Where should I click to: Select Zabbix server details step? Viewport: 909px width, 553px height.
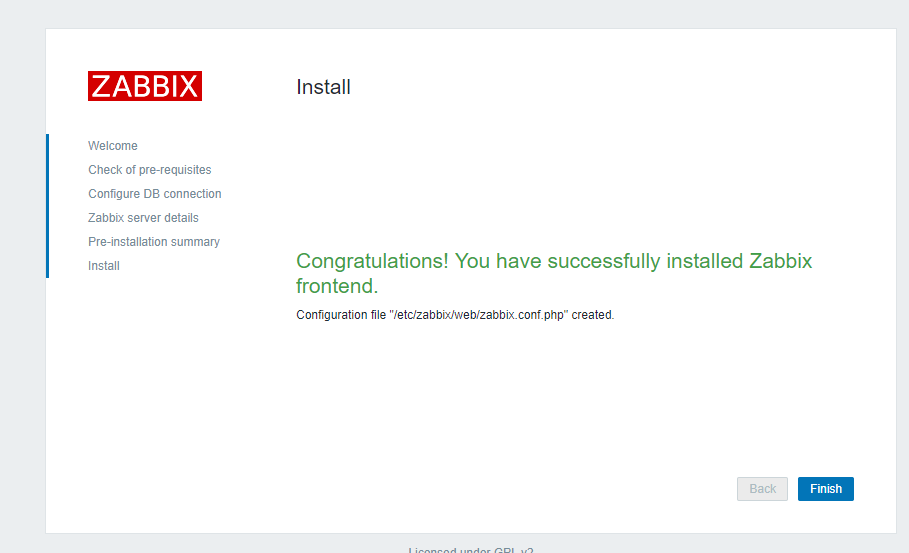point(143,218)
